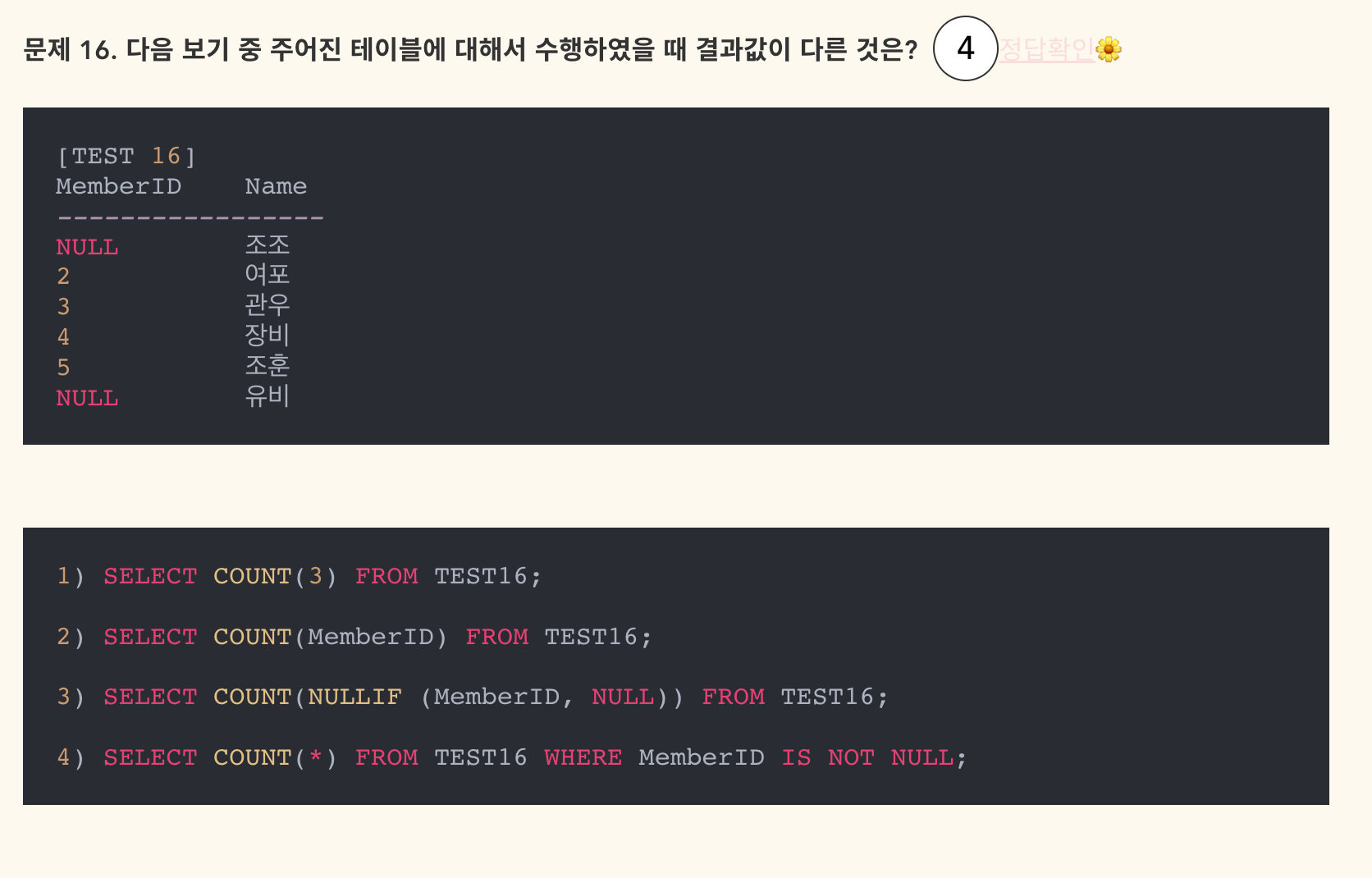The image size is (1372, 878).
Task: Click the 정답확인 answer link
Action: click(x=1046, y=49)
